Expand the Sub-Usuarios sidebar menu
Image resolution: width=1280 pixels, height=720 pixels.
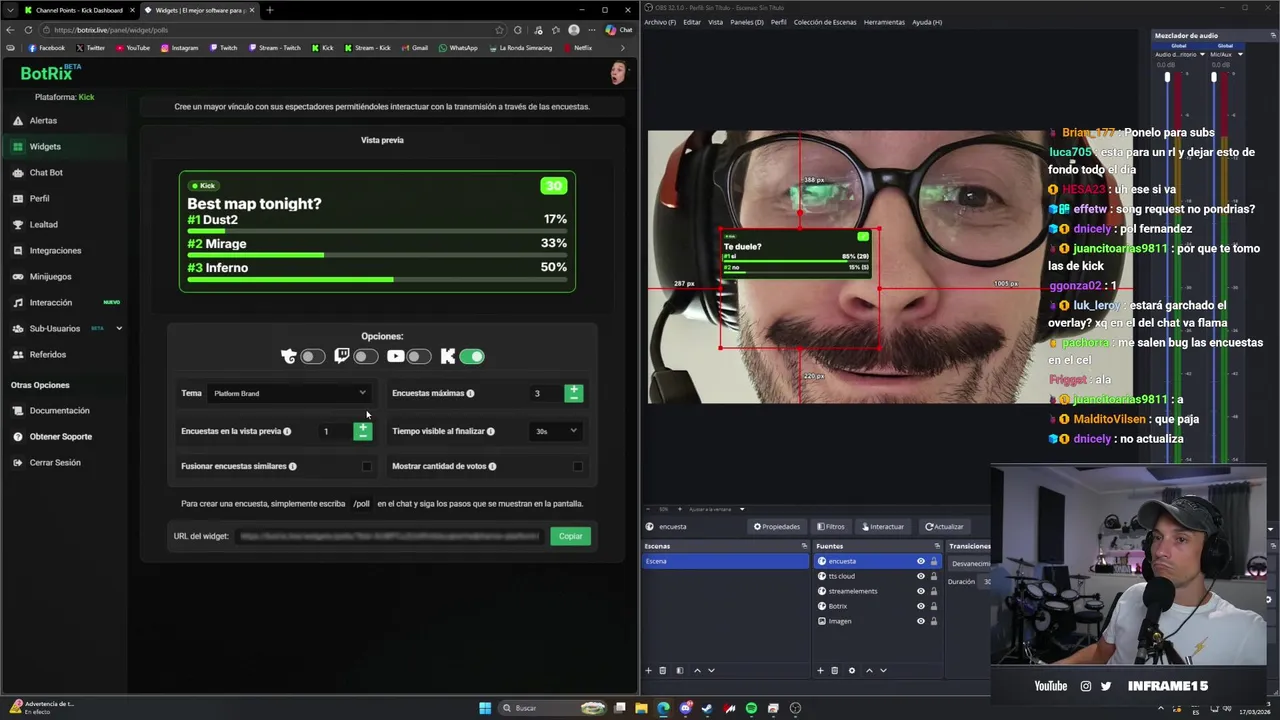click(x=119, y=328)
